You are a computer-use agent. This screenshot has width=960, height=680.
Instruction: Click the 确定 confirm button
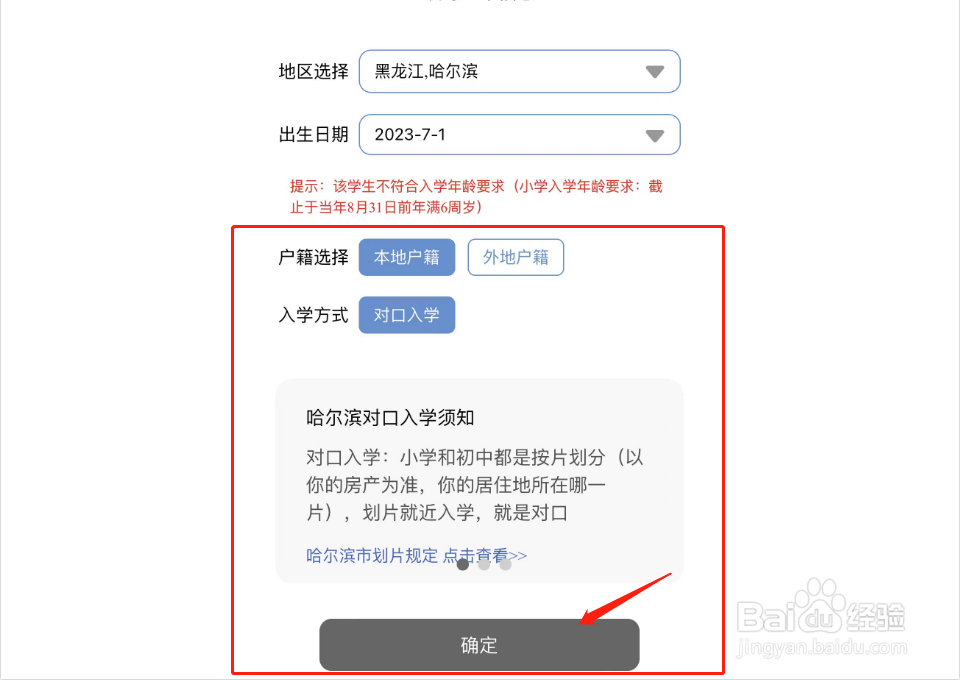coord(479,645)
